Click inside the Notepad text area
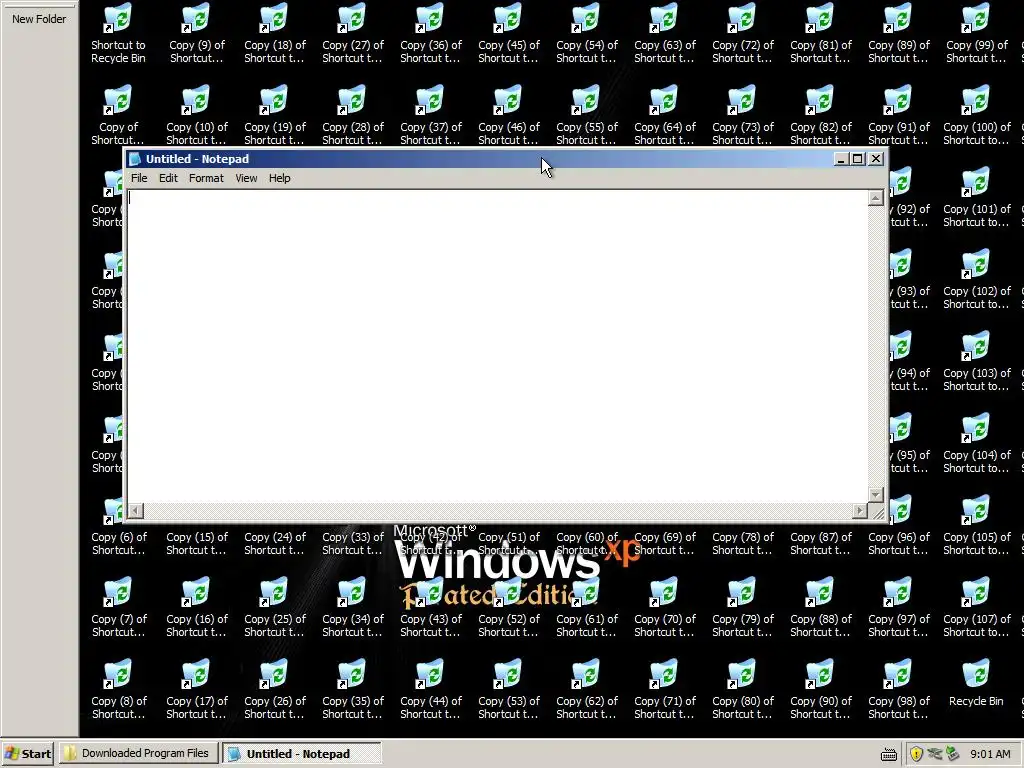The height and width of the screenshot is (768, 1024). click(x=498, y=346)
